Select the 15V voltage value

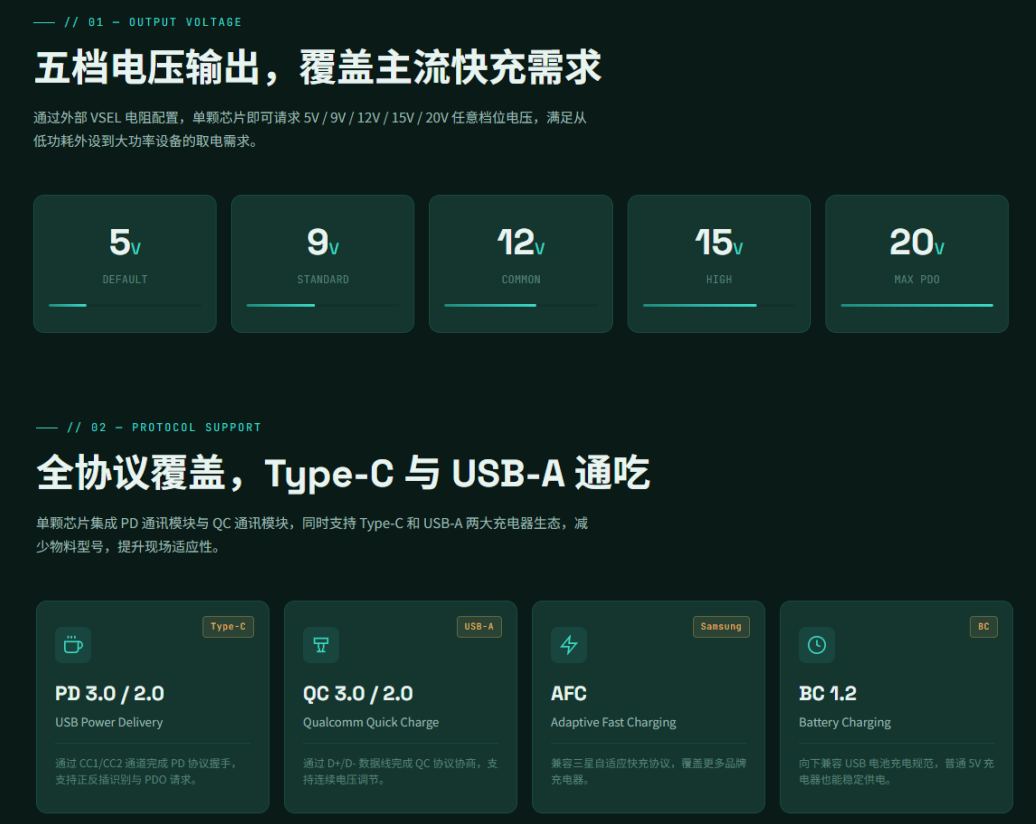coord(719,242)
